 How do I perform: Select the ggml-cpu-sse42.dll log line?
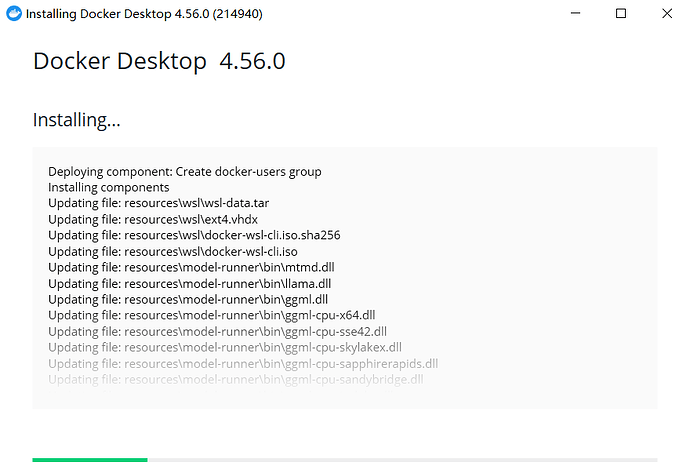[217, 331]
